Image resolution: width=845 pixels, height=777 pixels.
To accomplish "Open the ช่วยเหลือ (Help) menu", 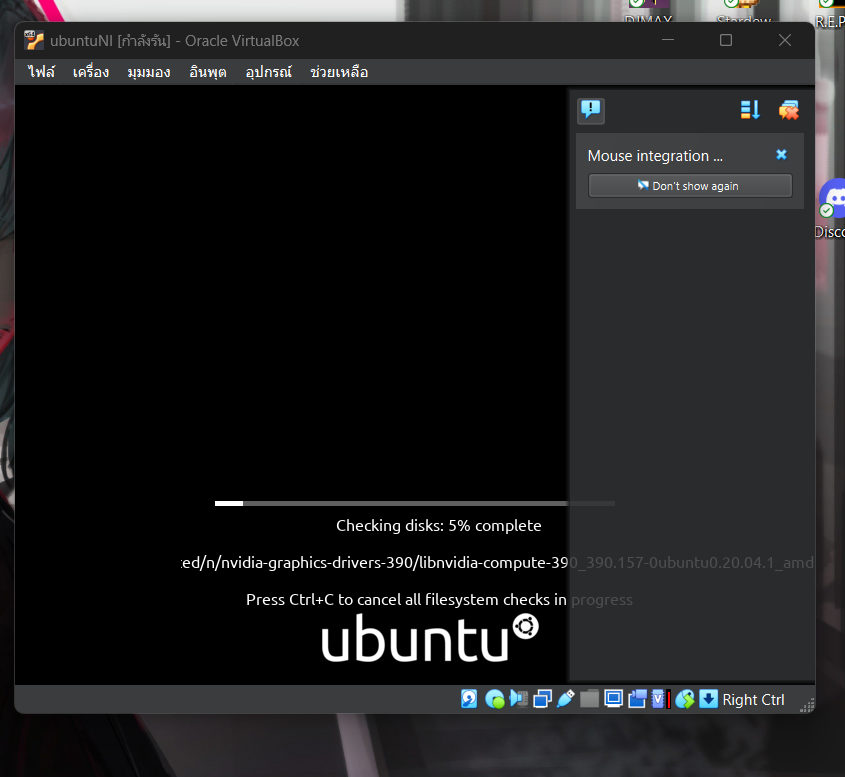I will 339,72.
